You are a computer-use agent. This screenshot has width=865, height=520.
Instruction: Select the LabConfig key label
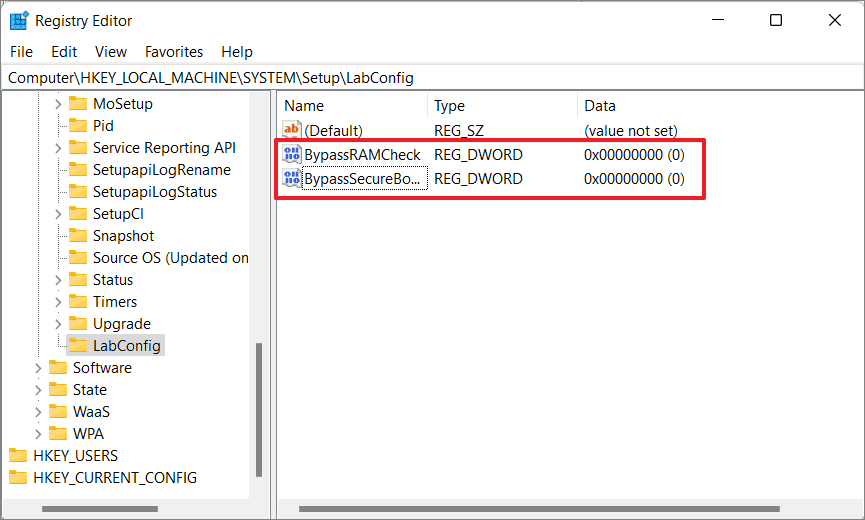[127, 346]
